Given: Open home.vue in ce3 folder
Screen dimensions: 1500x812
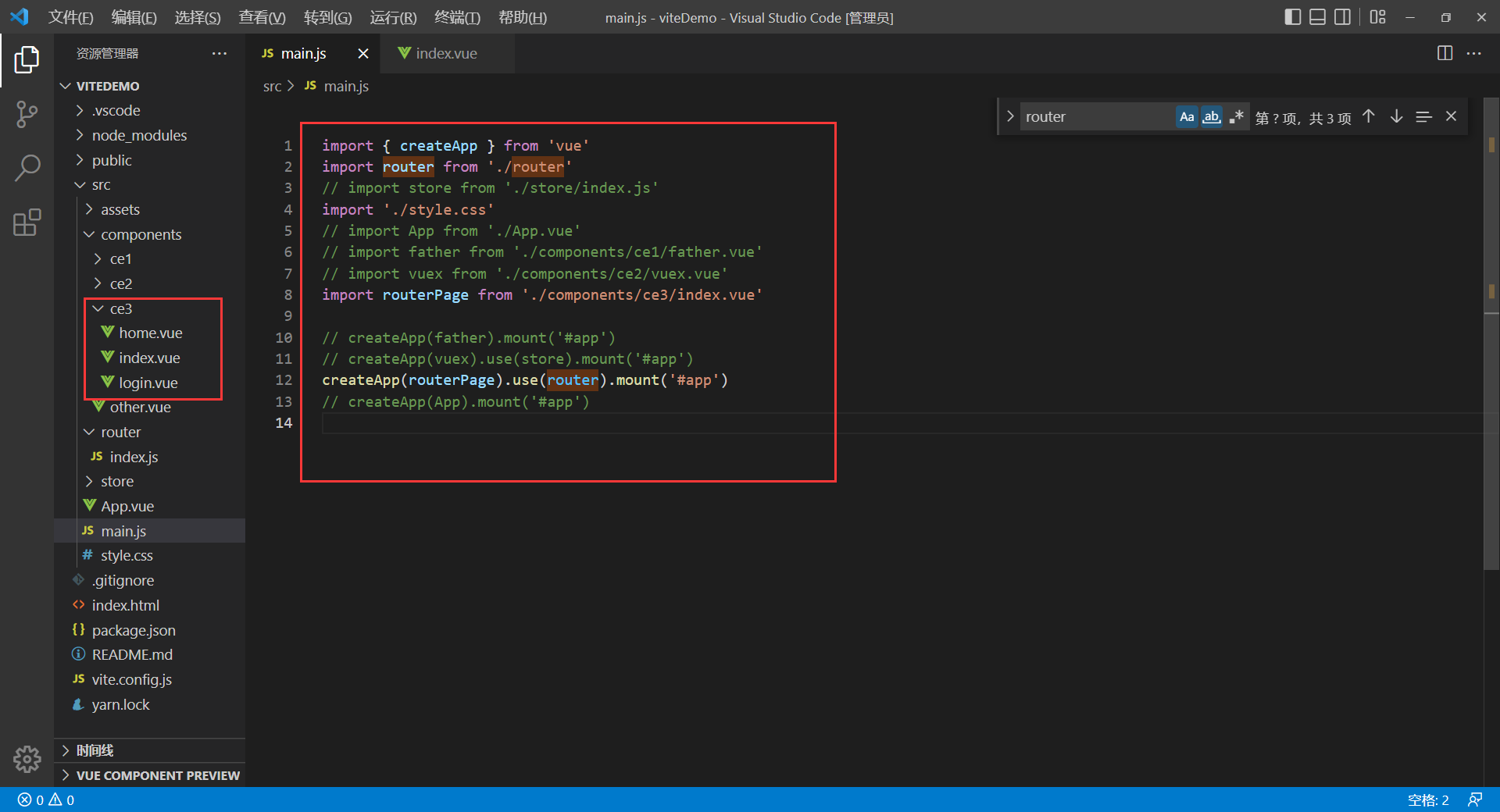Looking at the screenshot, I should click(x=151, y=333).
